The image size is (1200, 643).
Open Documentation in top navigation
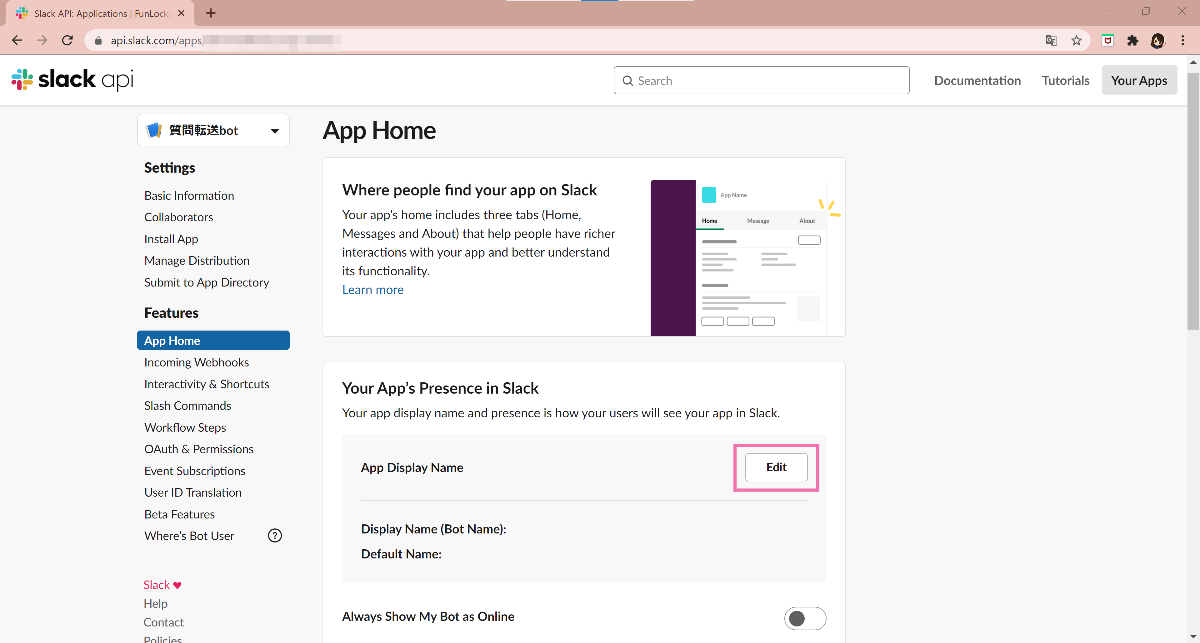[977, 81]
